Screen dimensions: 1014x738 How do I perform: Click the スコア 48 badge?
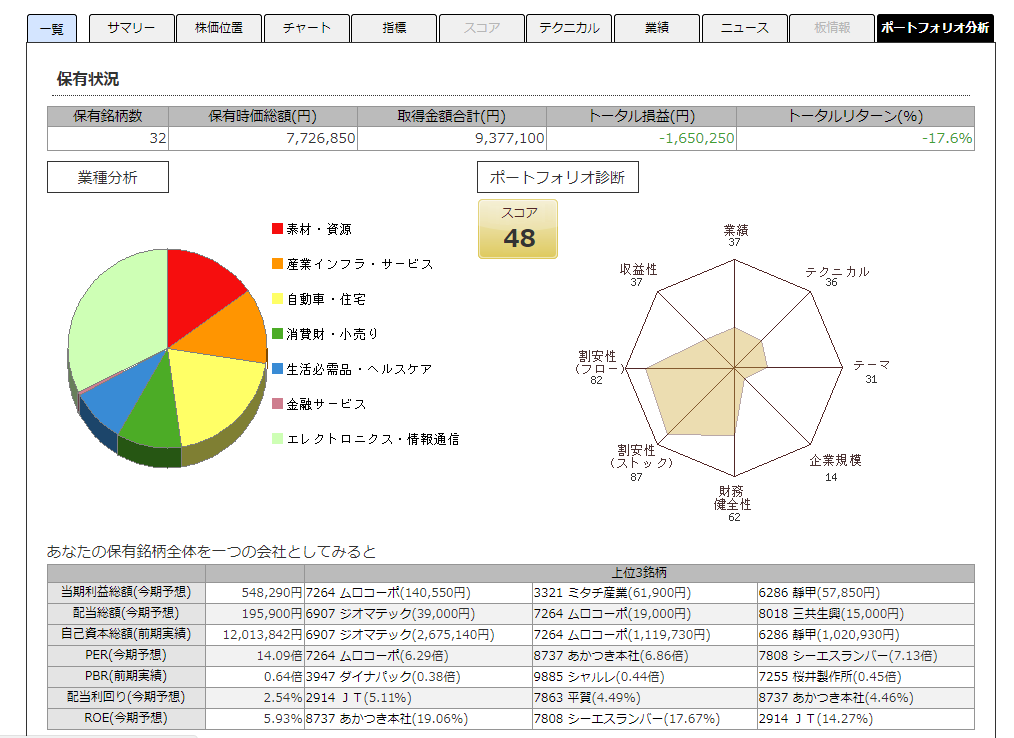point(518,229)
